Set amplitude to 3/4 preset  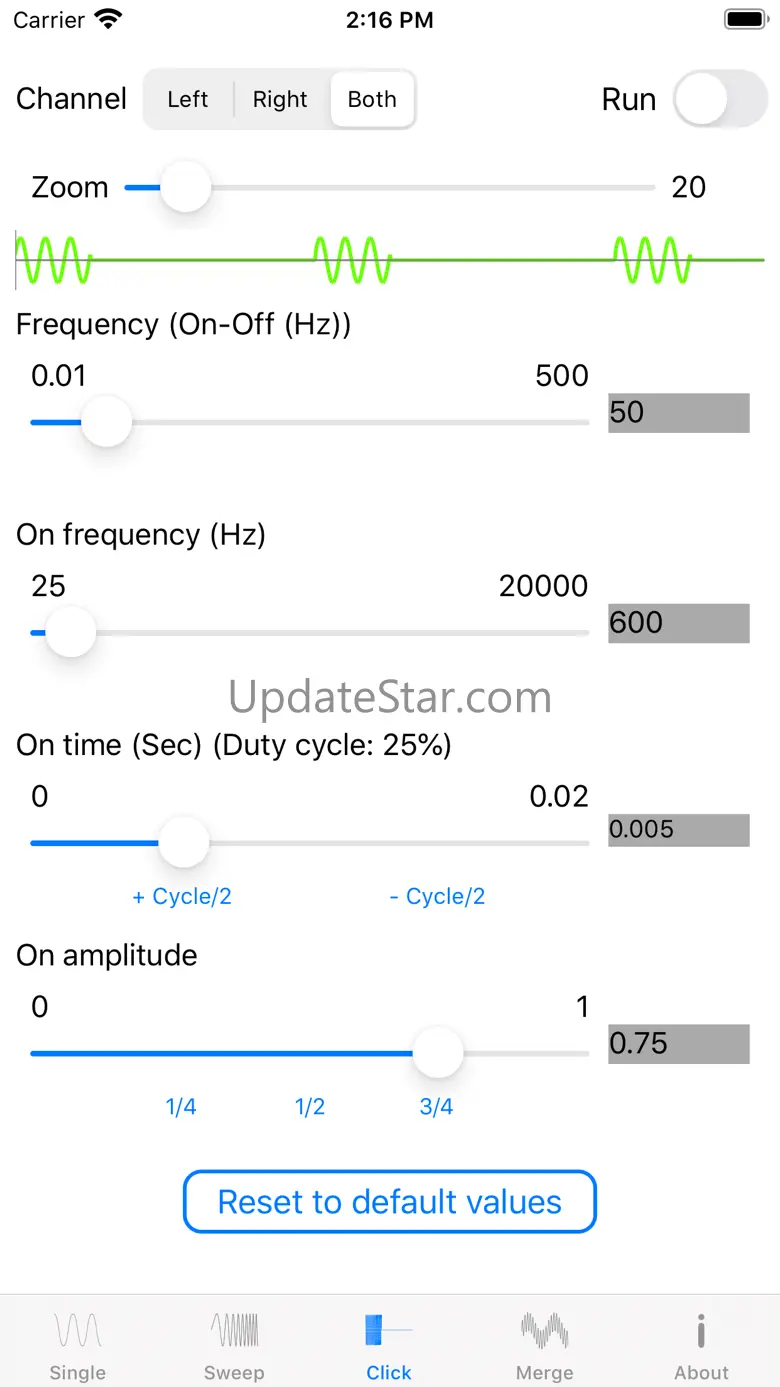tap(436, 1106)
